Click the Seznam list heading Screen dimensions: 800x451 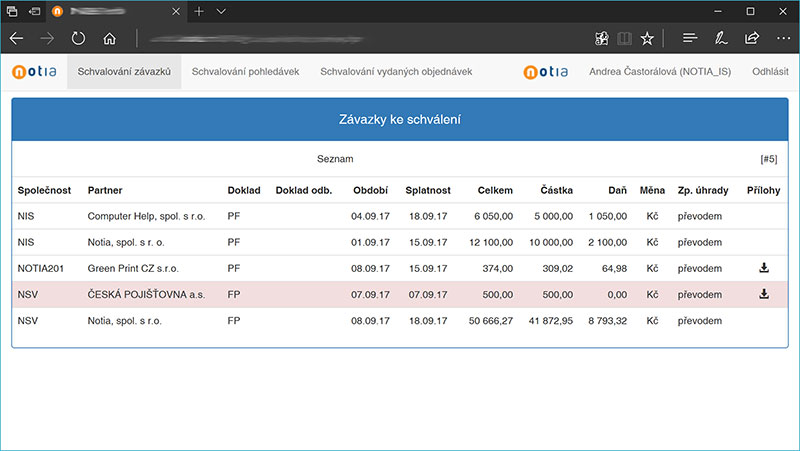coord(335,159)
